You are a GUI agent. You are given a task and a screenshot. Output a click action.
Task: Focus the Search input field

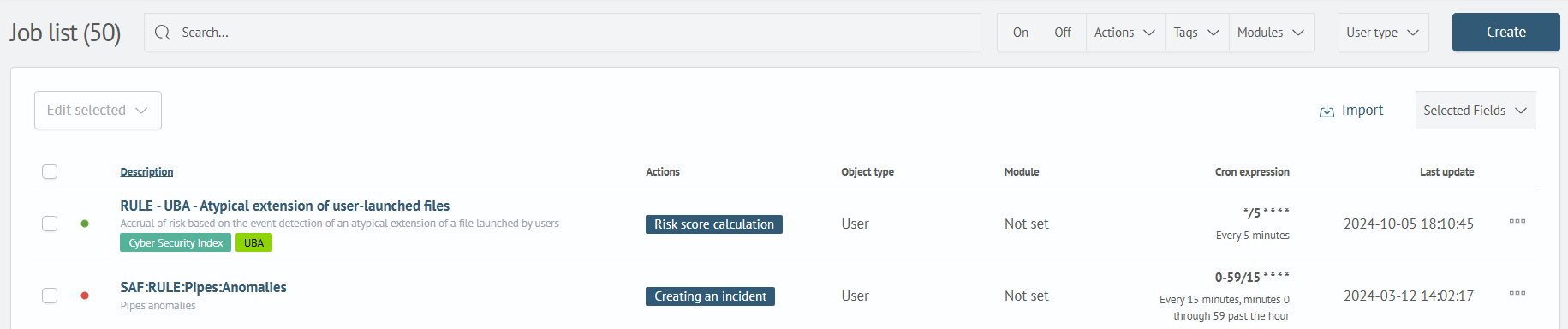tap(563, 33)
